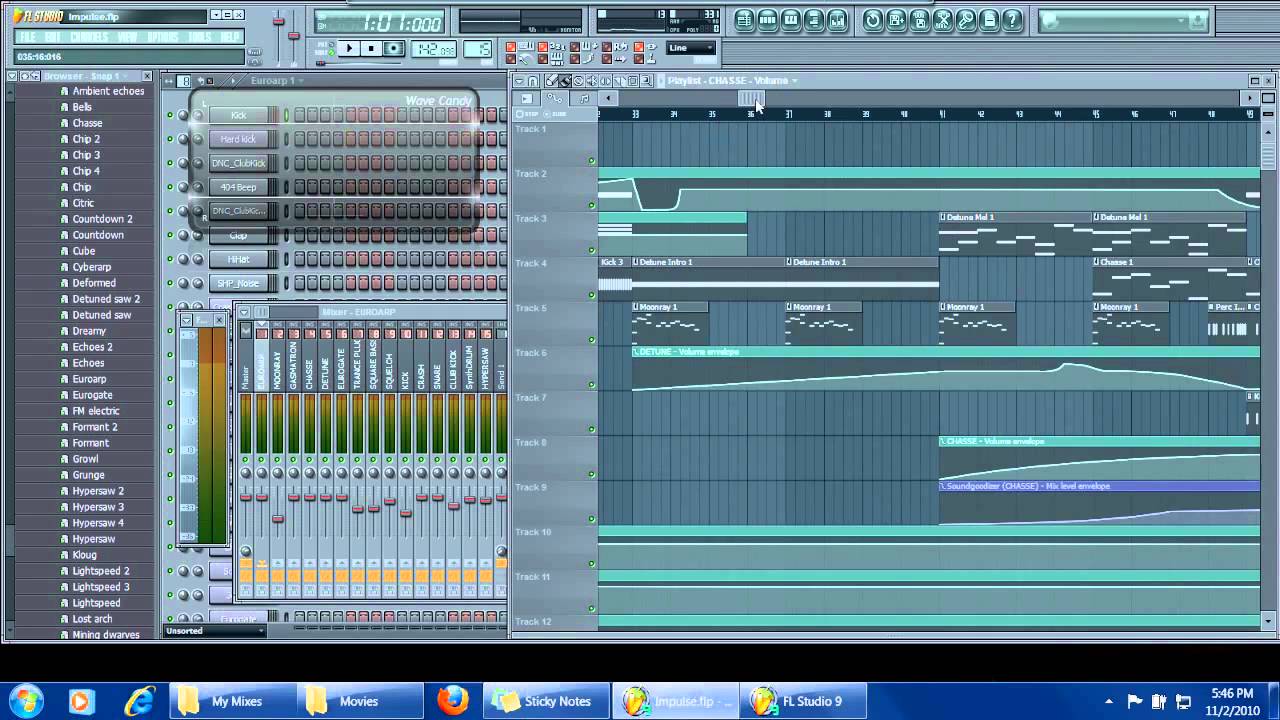
Task: Mute the Hard kick channel green light
Action: click(x=170, y=139)
